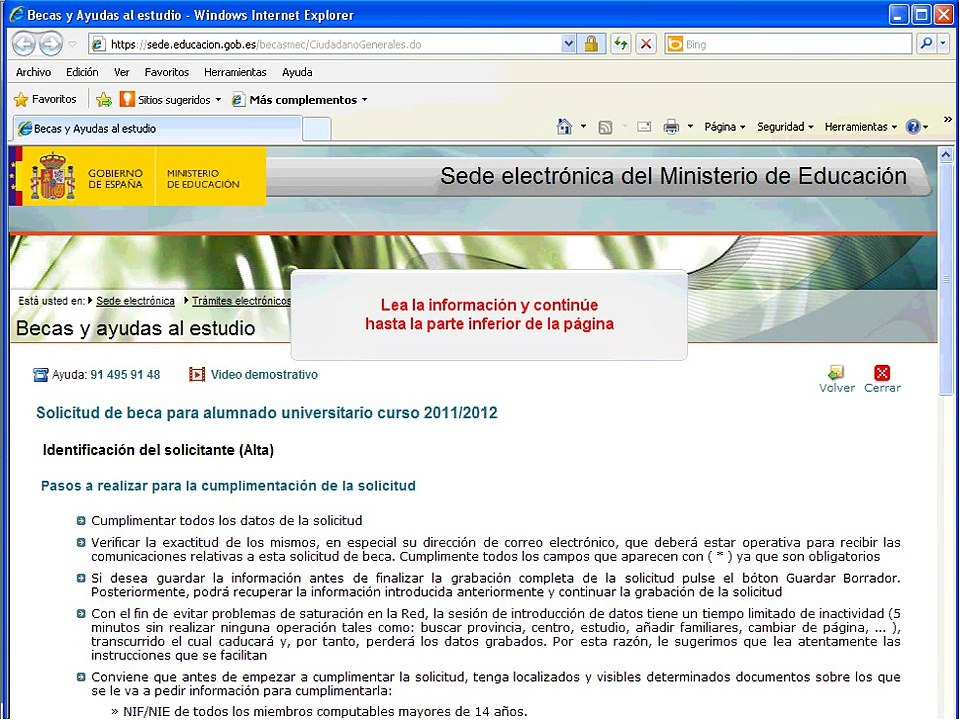Open the Sitios sugeridos dropdown
Viewport: 960px width, 720px height.
(170, 99)
